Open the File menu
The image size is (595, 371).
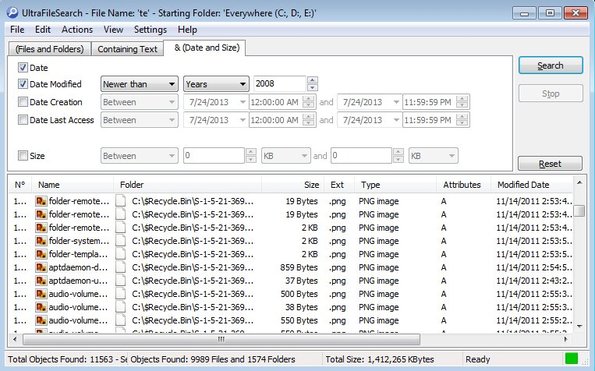pos(17,30)
